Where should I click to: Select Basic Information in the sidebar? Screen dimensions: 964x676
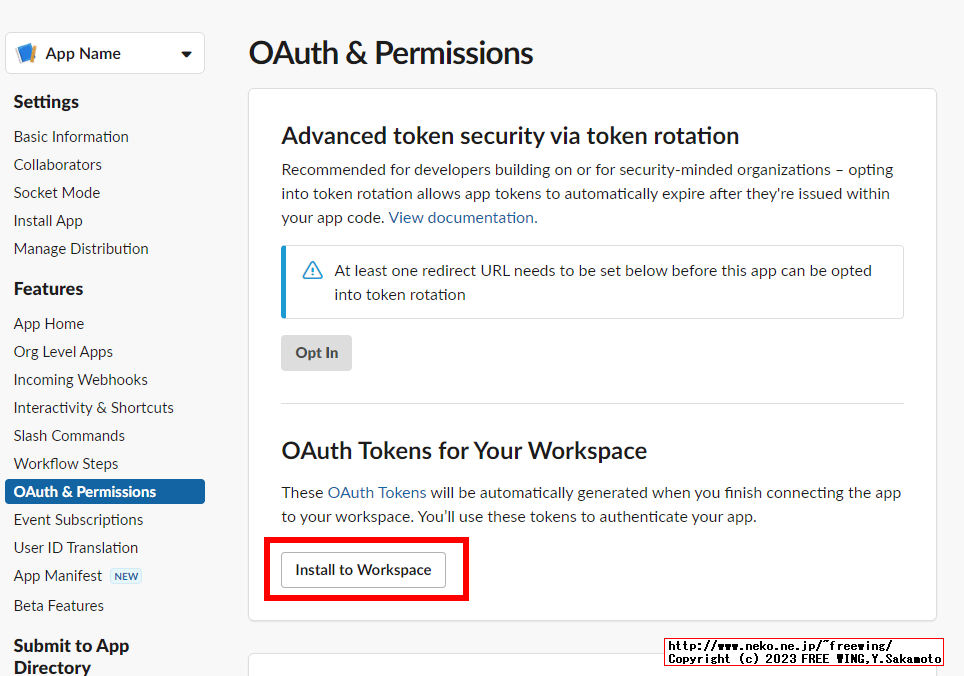click(70, 136)
